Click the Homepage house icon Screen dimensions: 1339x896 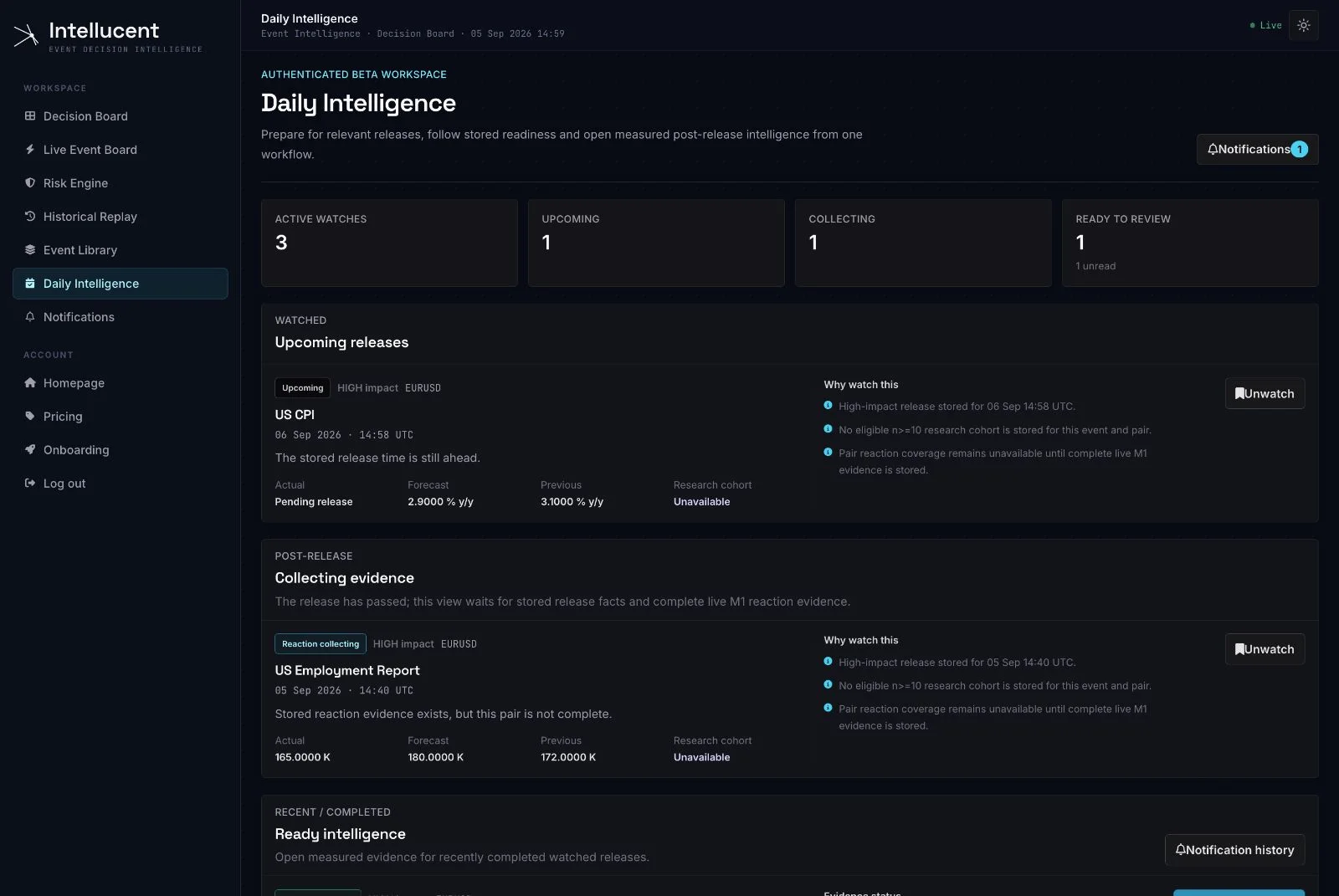(x=30, y=383)
